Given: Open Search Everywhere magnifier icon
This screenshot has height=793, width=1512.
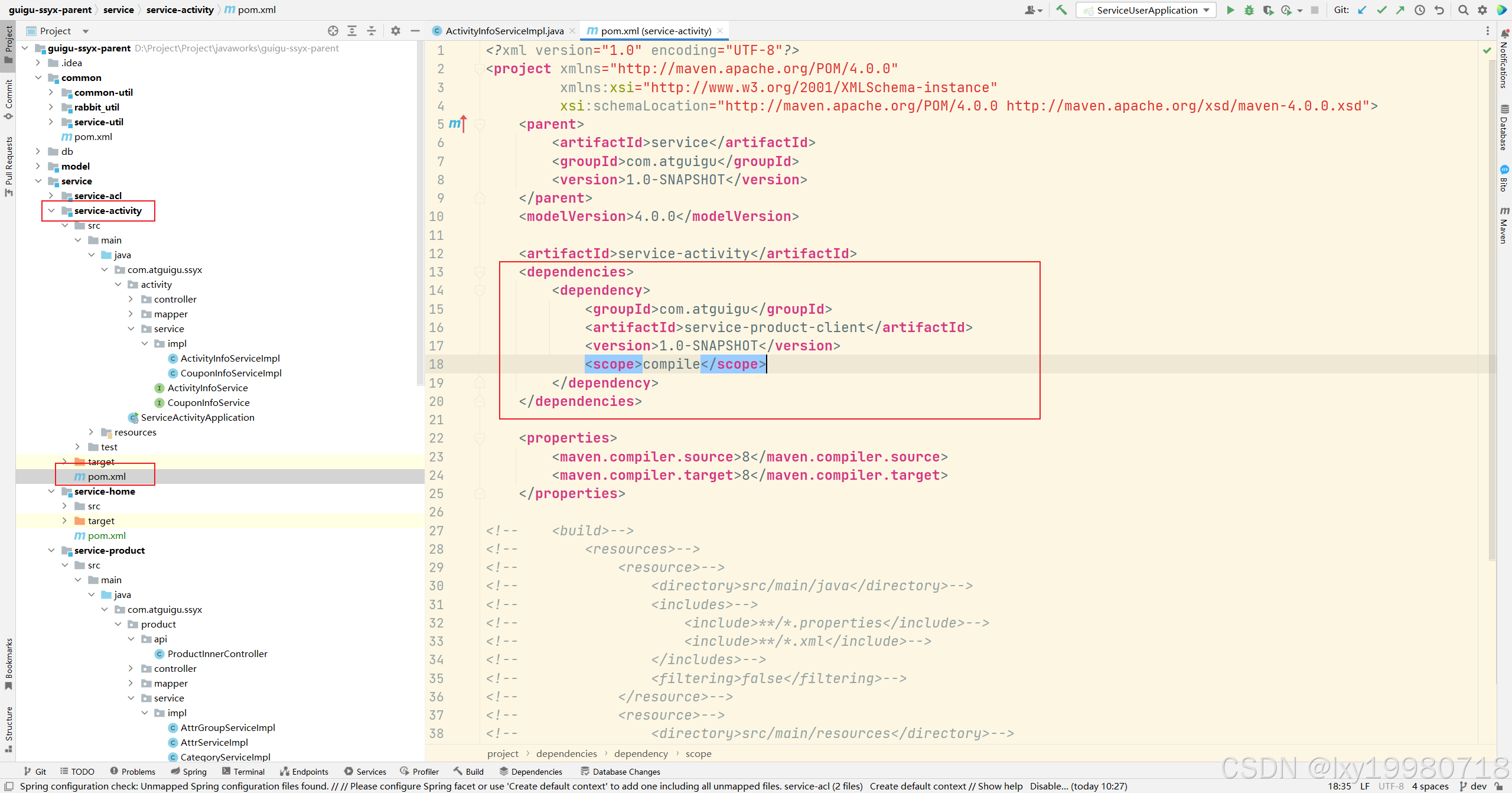Looking at the screenshot, I should coord(1463,10).
